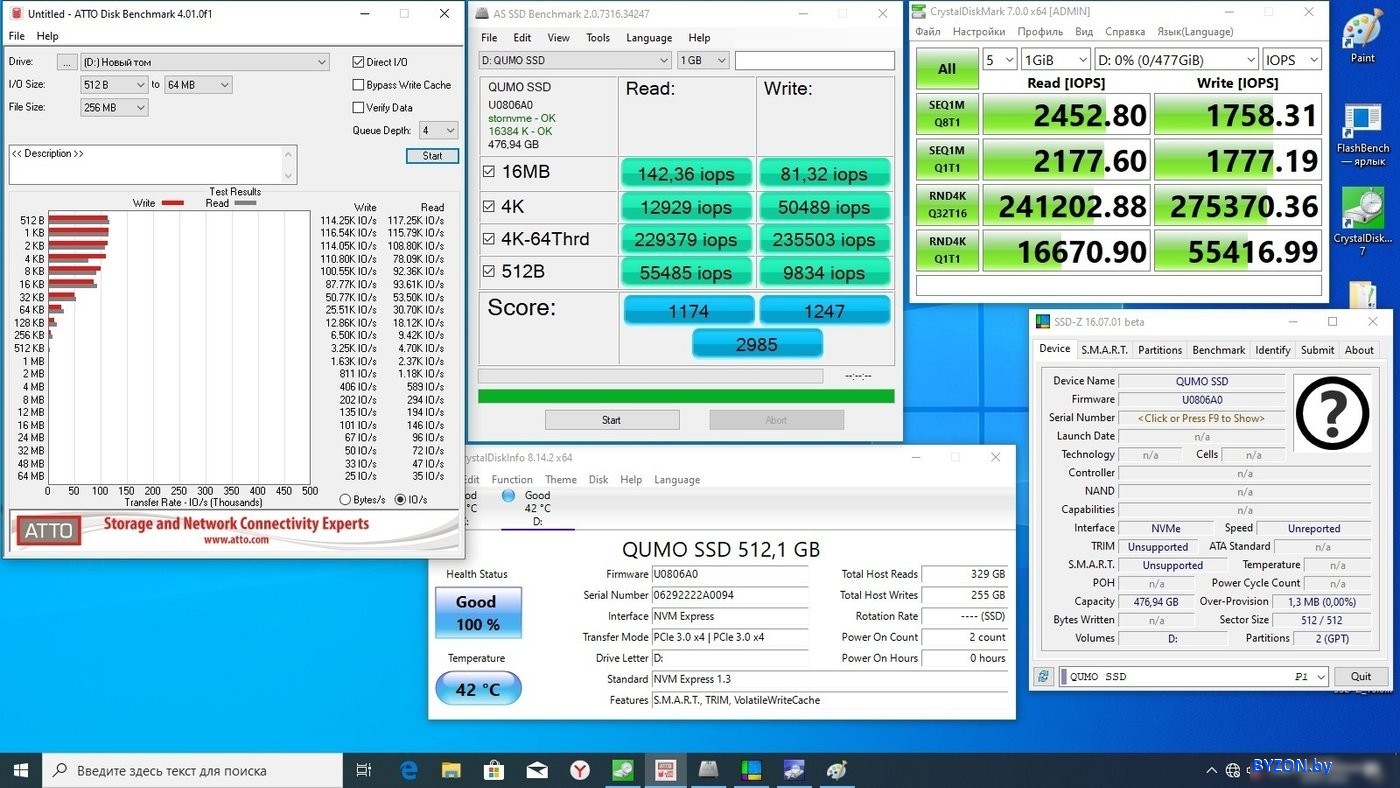Click AS SSD Benchmark title bar icon
The width and height of the screenshot is (1400, 788).
pos(483,14)
